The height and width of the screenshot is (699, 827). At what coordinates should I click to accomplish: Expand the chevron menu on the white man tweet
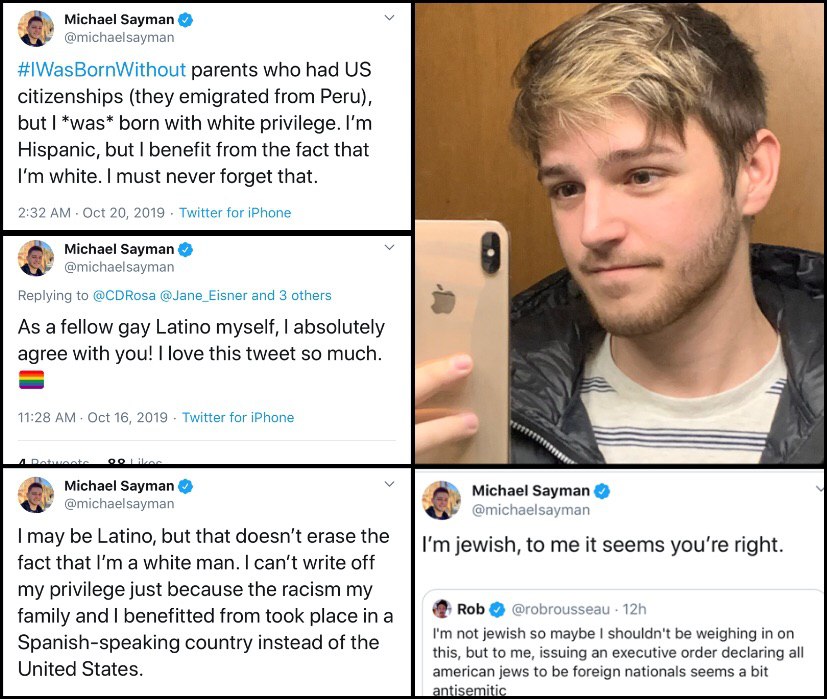click(x=389, y=484)
